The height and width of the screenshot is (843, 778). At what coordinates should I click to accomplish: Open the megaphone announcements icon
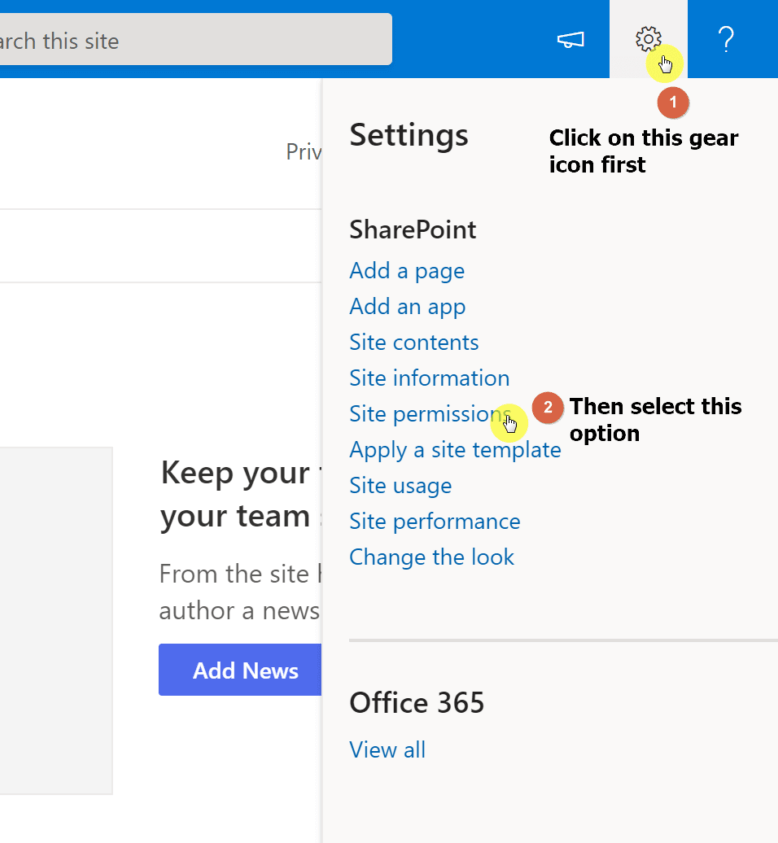click(570, 39)
